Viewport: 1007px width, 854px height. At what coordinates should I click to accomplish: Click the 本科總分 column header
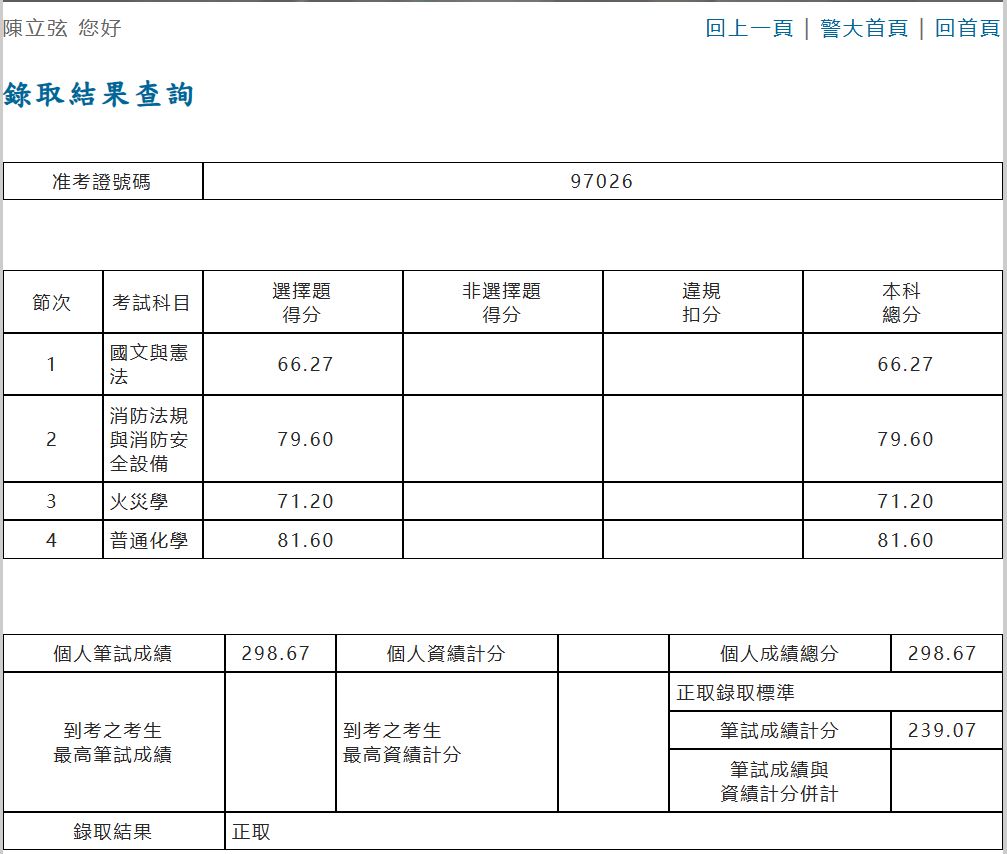(902, 302)
